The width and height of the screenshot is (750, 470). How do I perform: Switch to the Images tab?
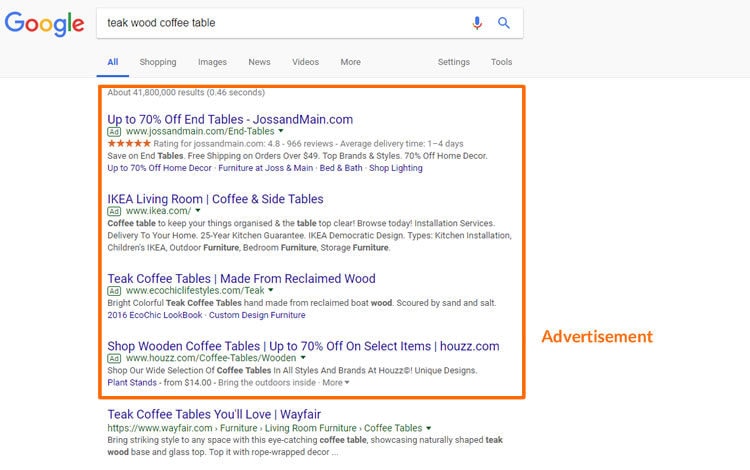pos(212,62)
